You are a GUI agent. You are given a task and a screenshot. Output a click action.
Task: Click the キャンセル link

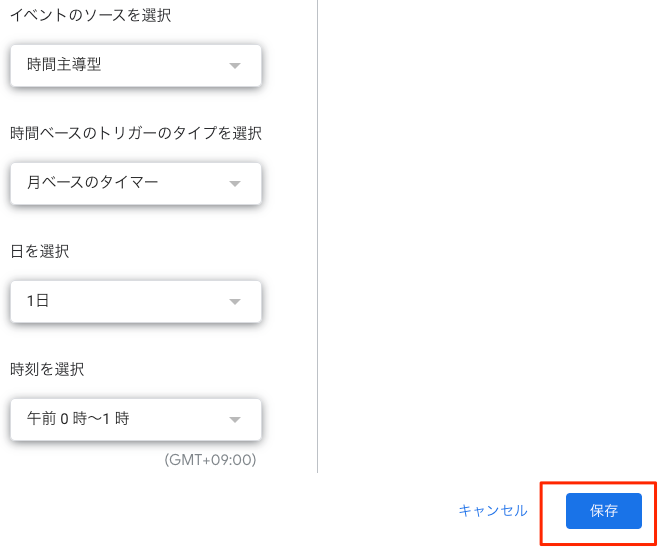pos(492,511)
